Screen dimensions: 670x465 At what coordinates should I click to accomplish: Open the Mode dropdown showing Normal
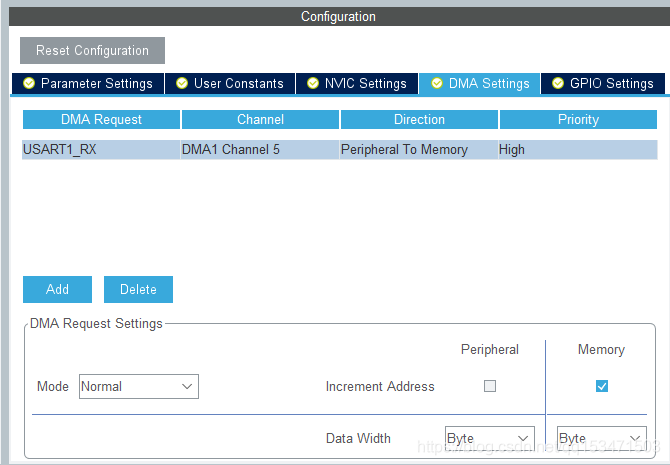tap(139, 386)
